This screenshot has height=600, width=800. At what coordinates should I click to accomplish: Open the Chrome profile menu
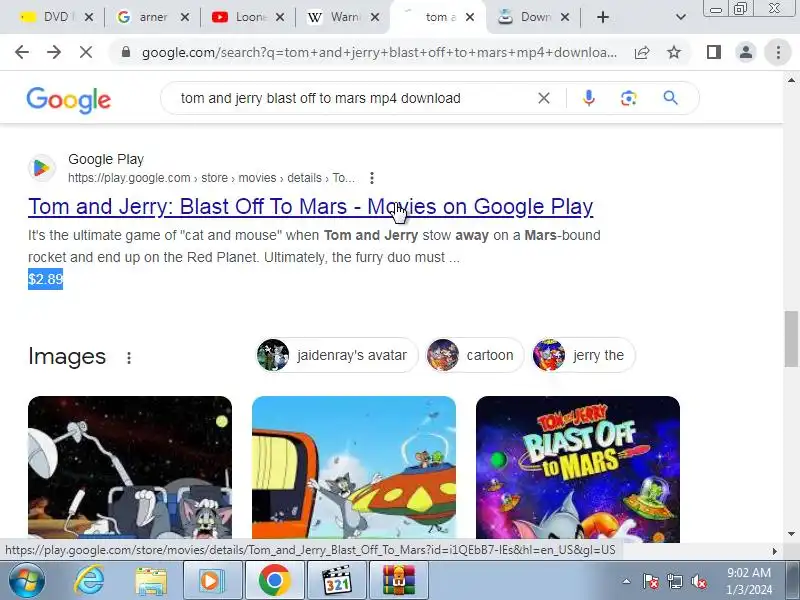(x=745, y=52)
